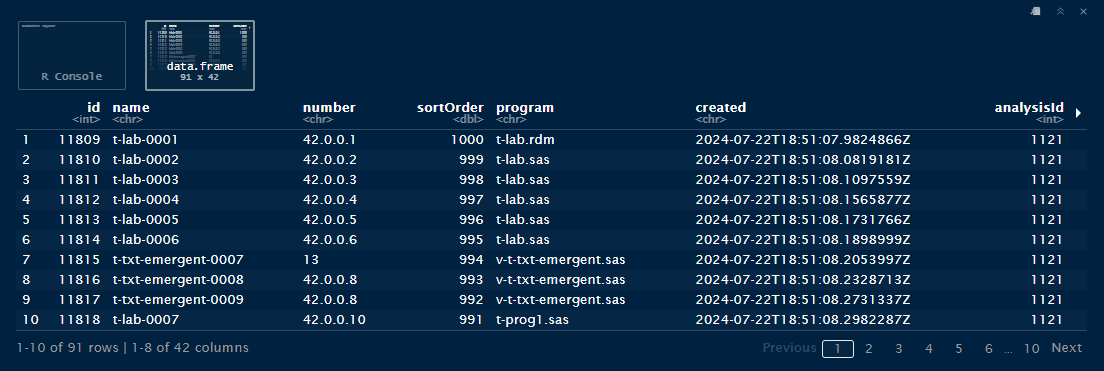Select cell t-lab-0001
Screen dimensions: 1104x371
click(x=146, y=140)
